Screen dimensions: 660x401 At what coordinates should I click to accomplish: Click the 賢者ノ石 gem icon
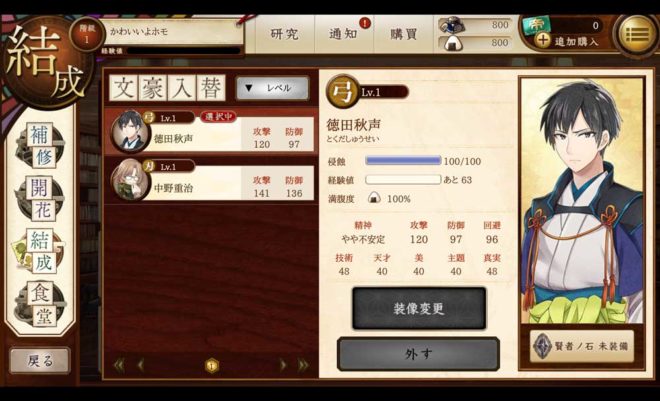pos(542,346)
